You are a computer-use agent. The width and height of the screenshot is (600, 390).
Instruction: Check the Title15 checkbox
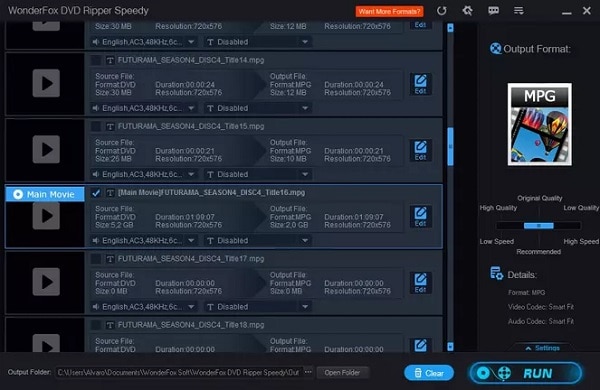96,127
